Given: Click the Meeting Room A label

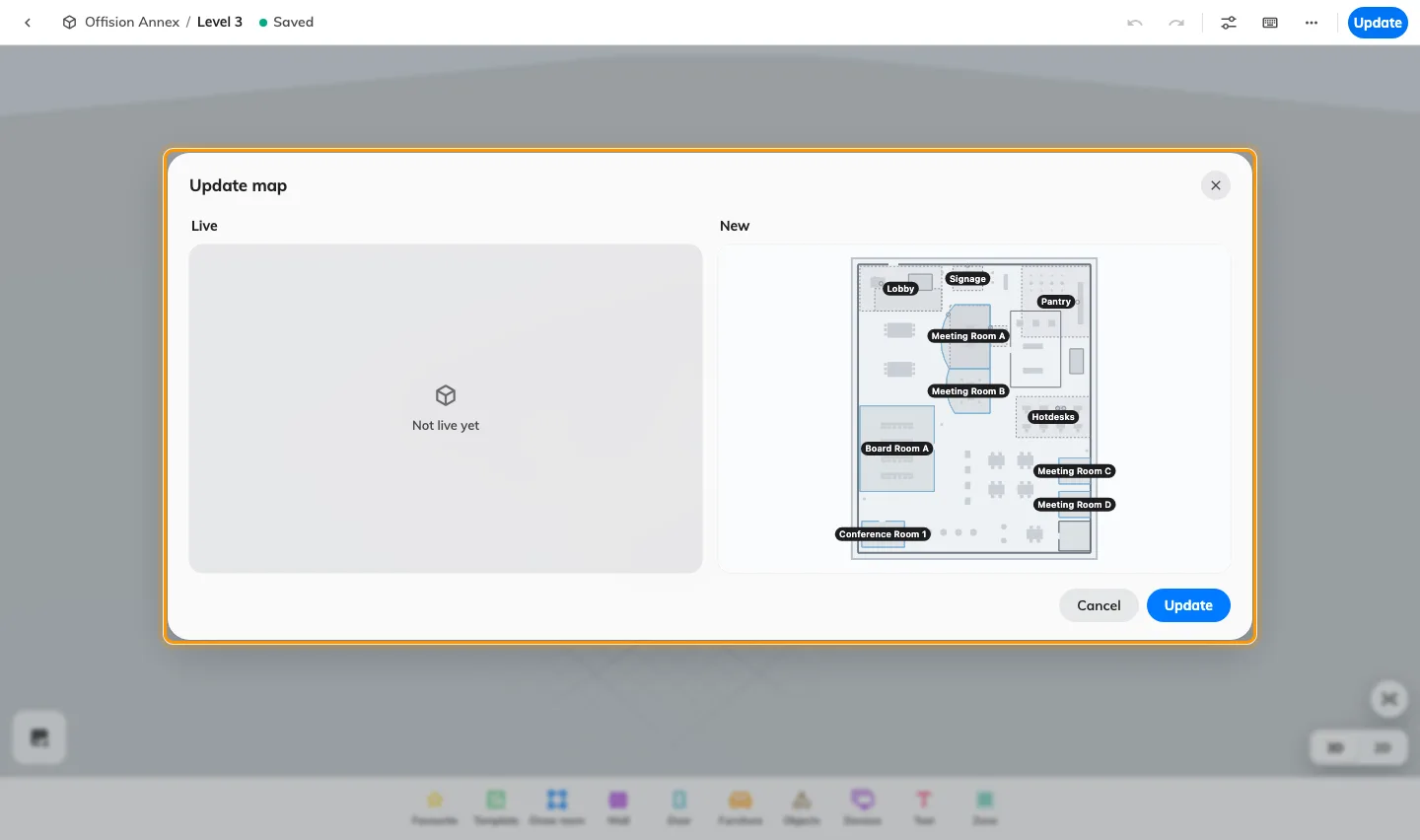Looking at the screenshot, I should pos(968,336).
